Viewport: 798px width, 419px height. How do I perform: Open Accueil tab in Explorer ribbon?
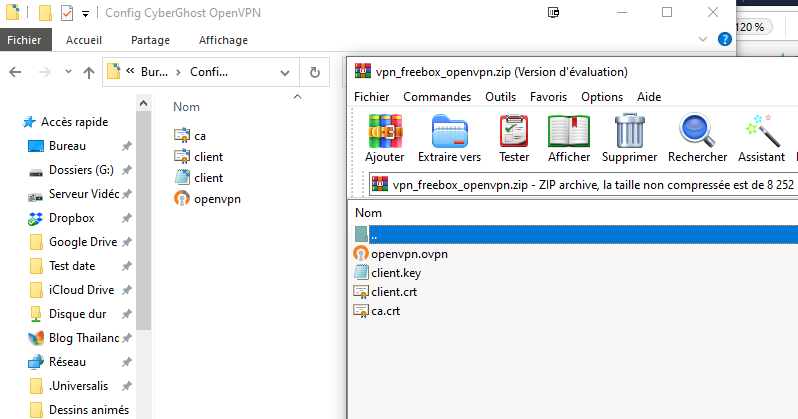(83, 40)
